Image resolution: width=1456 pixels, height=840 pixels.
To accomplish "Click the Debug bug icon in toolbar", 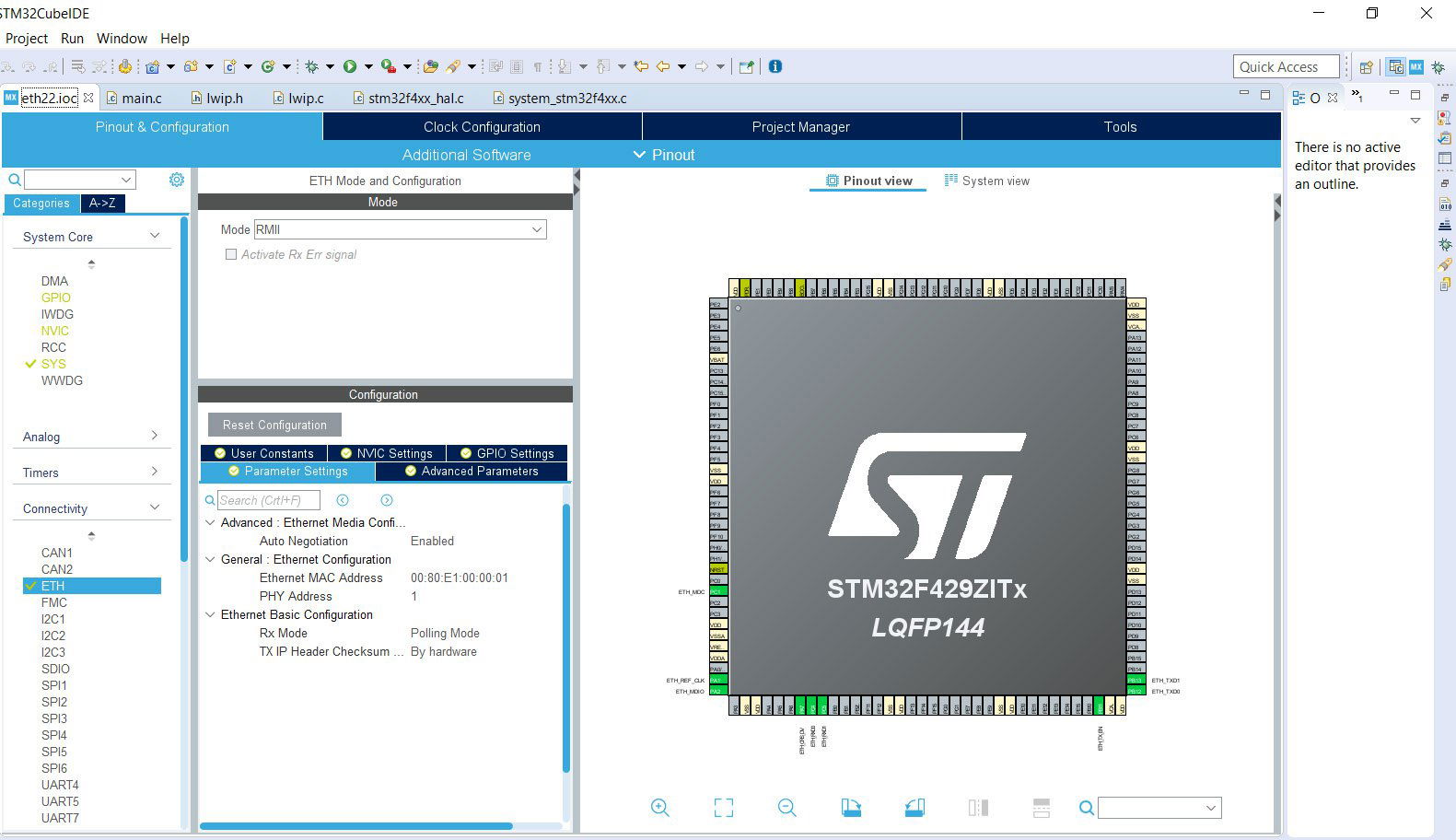I will (312, 66).
